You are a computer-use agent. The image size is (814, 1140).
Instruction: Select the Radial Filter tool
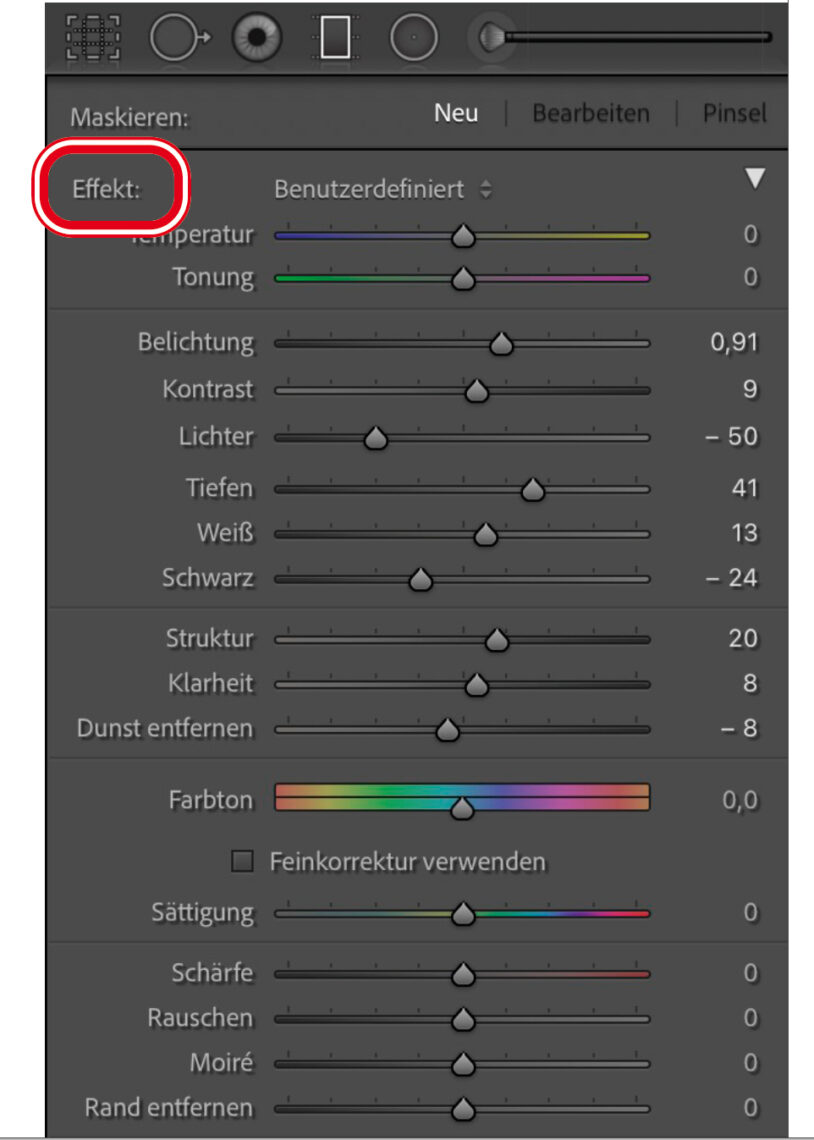click(x=414, y=37)
